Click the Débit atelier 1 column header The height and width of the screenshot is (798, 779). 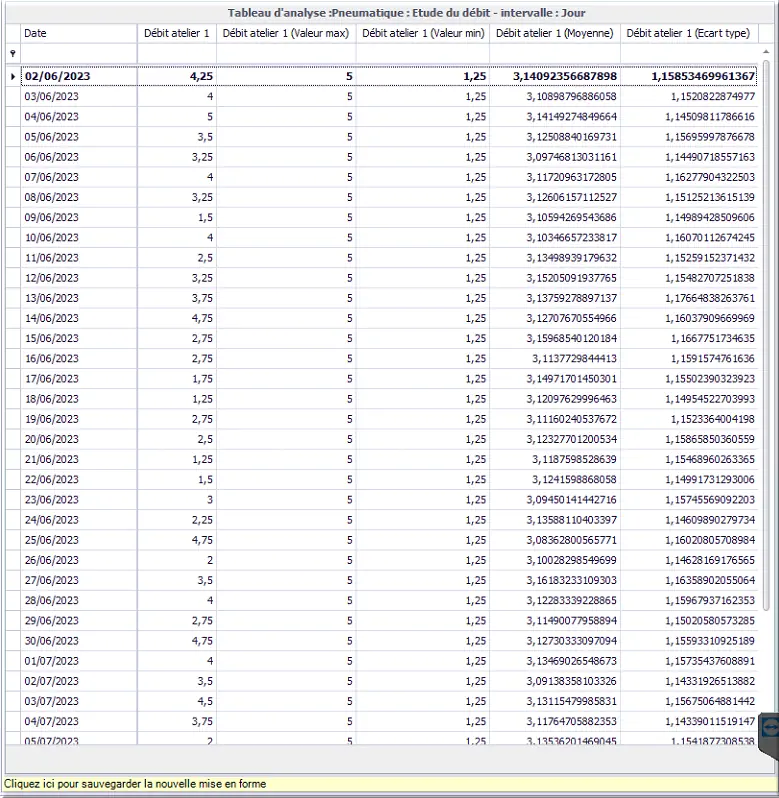click(177, 33)
